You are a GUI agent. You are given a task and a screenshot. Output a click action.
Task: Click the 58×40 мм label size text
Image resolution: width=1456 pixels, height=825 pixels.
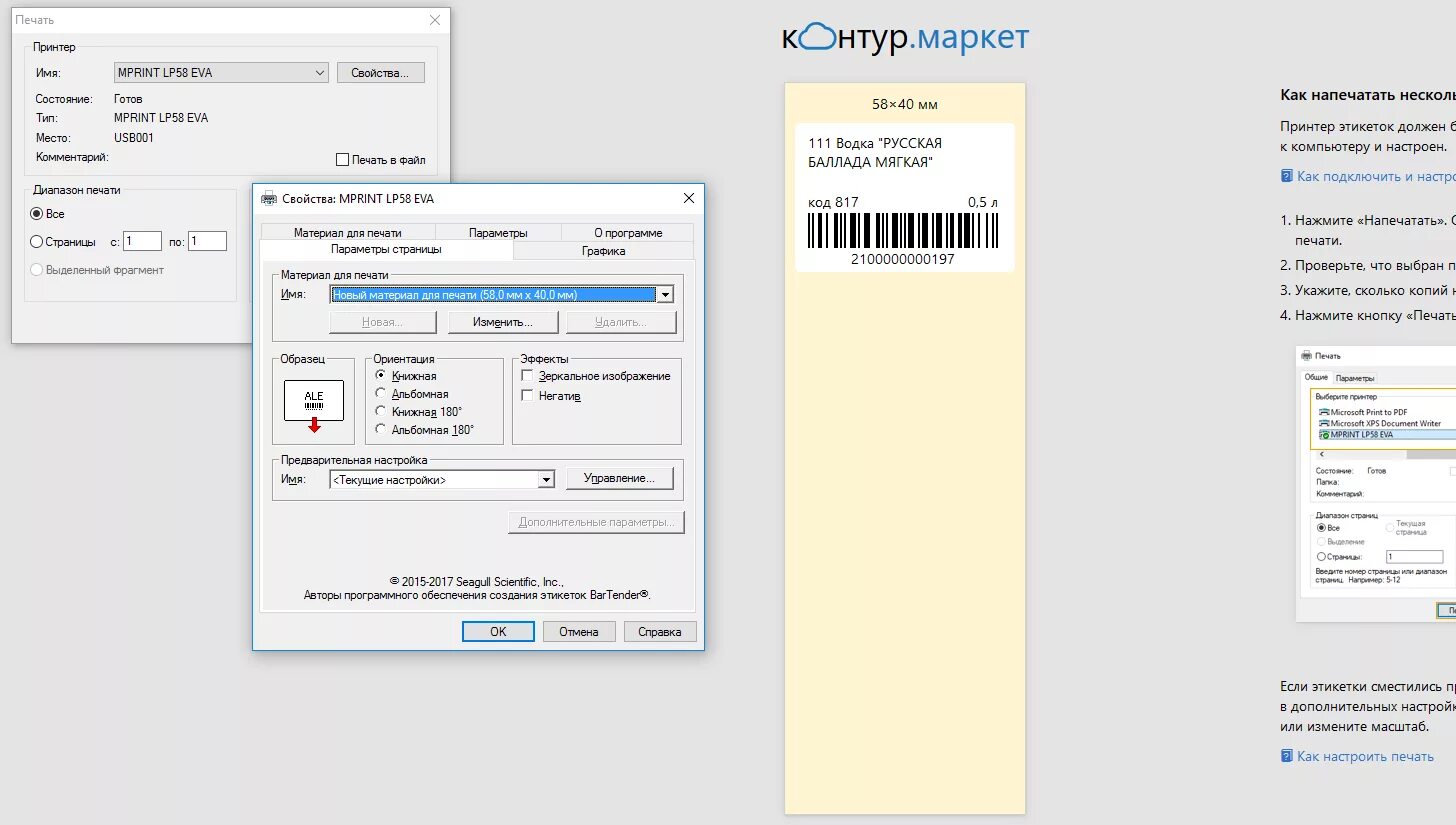coord(905,104)
